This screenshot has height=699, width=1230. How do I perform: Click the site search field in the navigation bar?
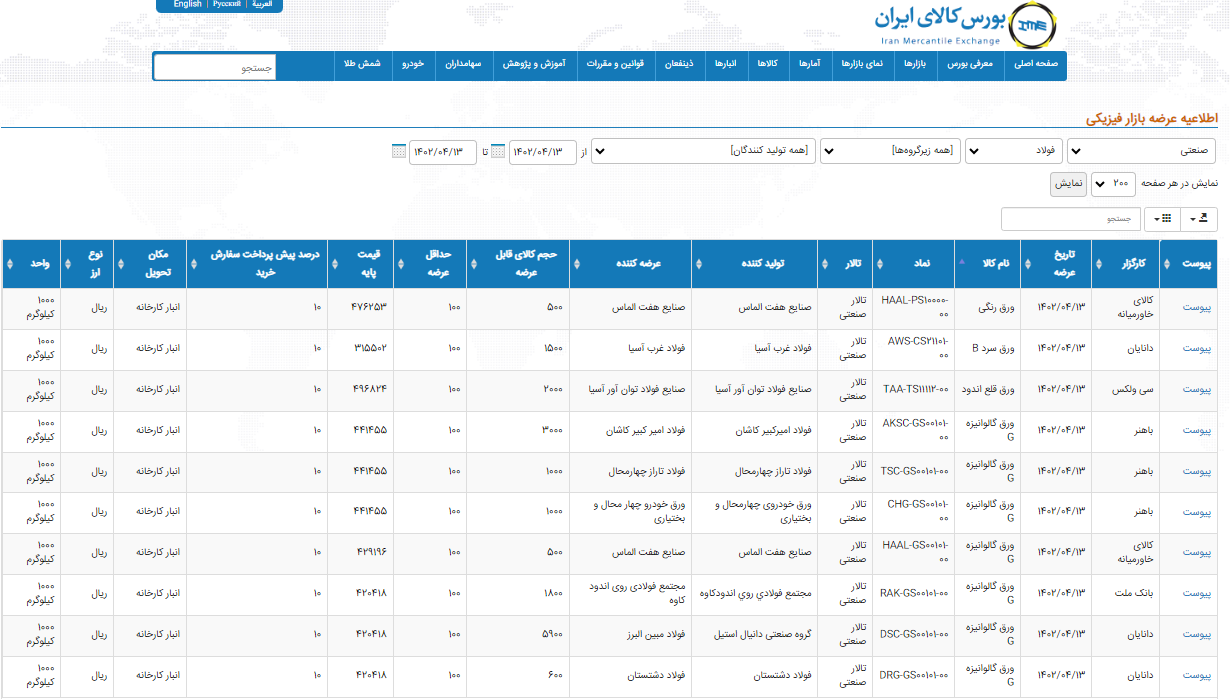pos(215,67)
